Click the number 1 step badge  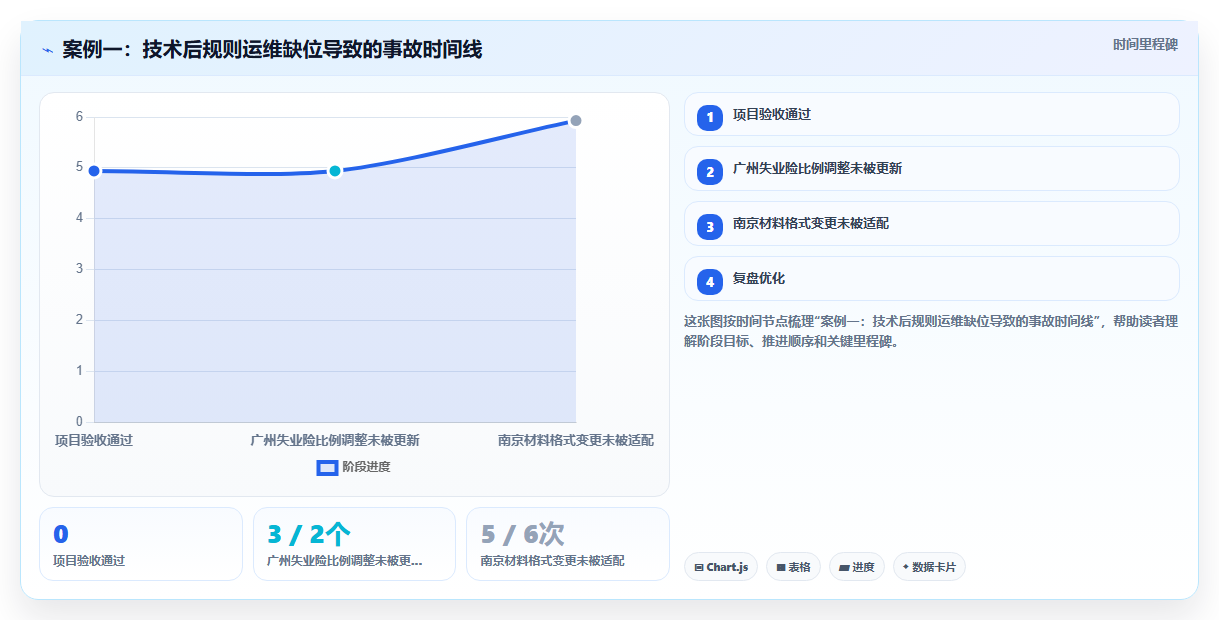point(710,117)
